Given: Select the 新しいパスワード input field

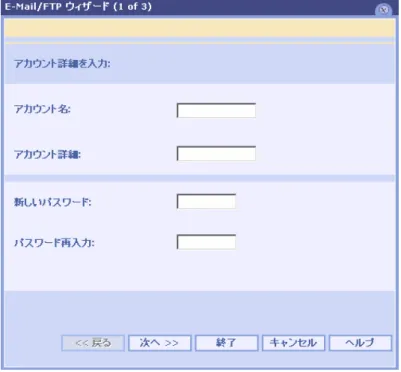Looking at the screenshot, I should 206,201.
